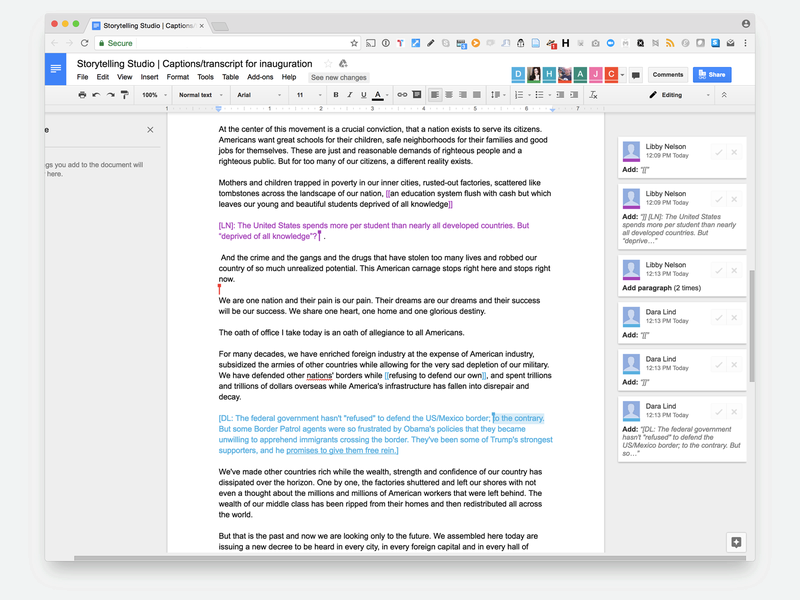800x600 pixels.
Task: Open the text color picker
Action: [378, 95]
